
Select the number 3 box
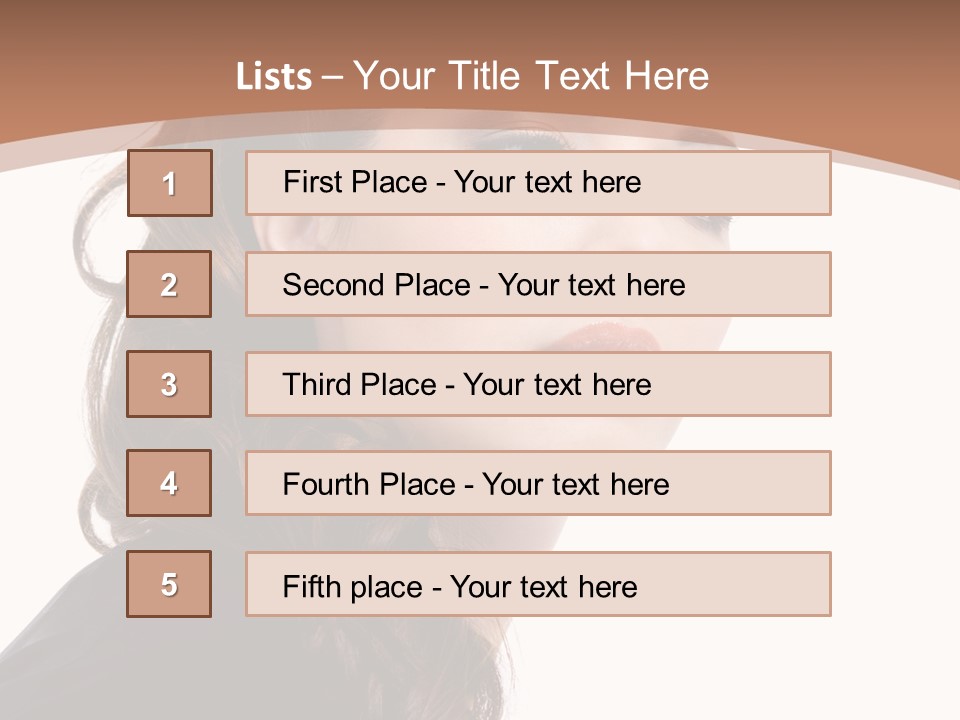(169, 384)
